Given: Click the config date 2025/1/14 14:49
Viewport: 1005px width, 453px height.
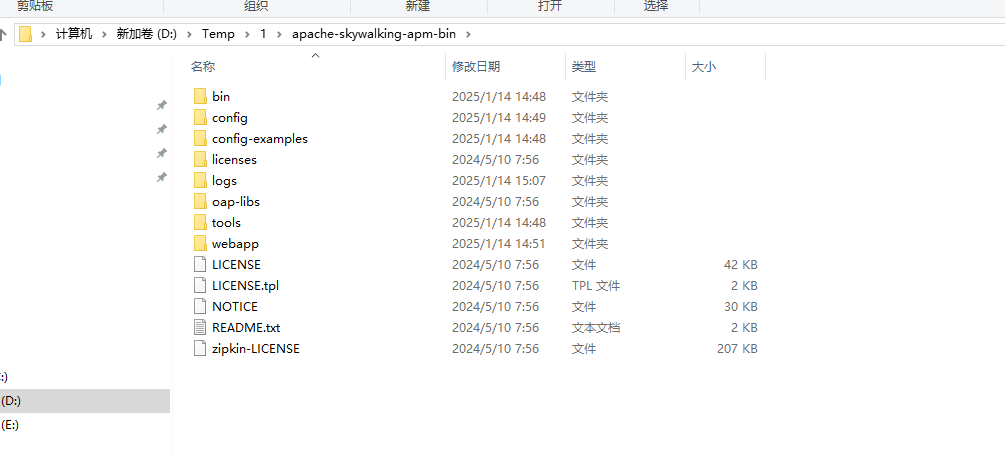Looking at the screenshot, I should (x=499, y=118).
